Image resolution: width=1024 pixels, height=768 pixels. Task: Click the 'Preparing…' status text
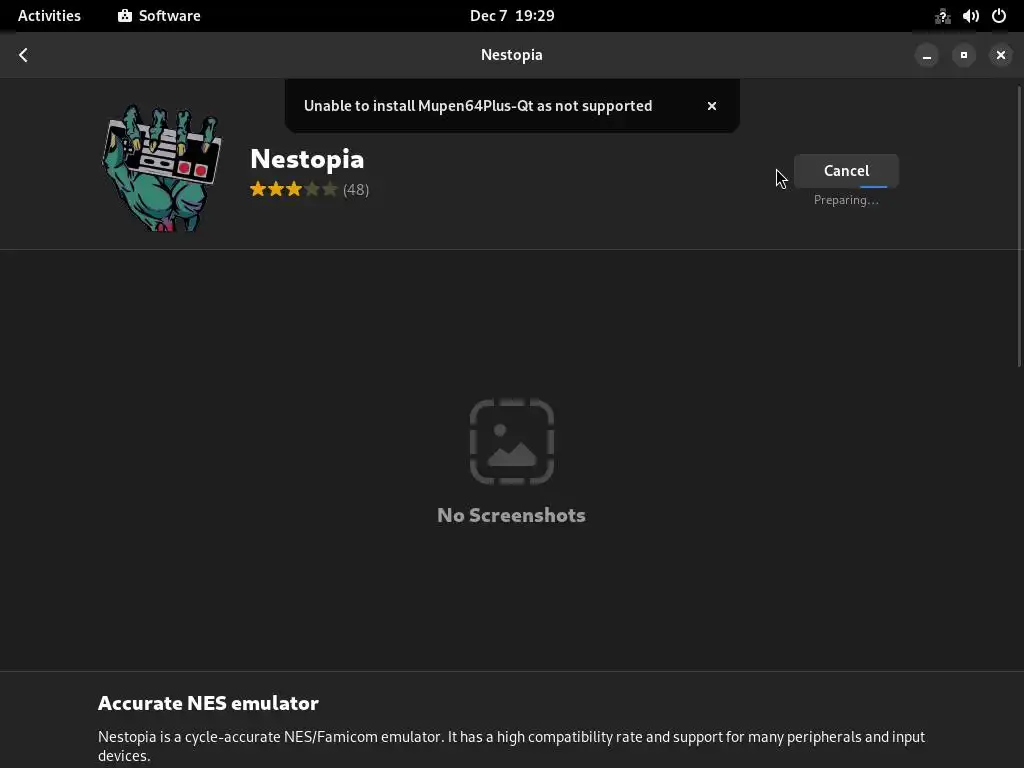(x=846, y=200)
